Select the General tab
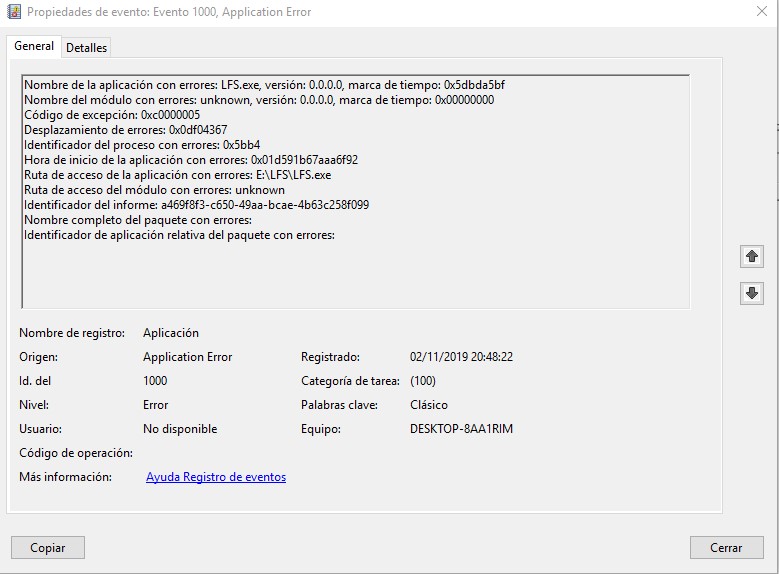This screenshot has height=574, width=779. (34, 46)
